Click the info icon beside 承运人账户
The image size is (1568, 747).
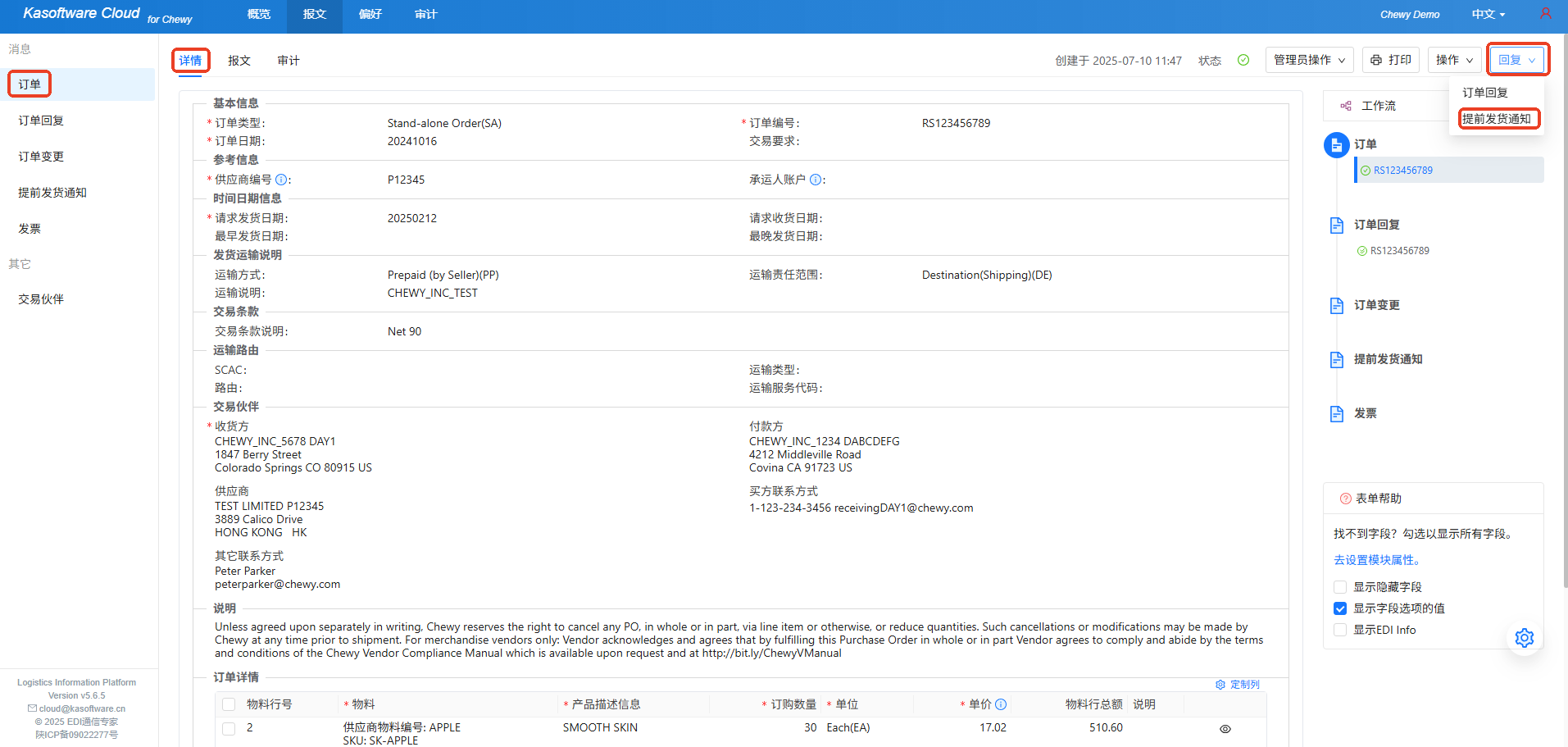[816, 180]
